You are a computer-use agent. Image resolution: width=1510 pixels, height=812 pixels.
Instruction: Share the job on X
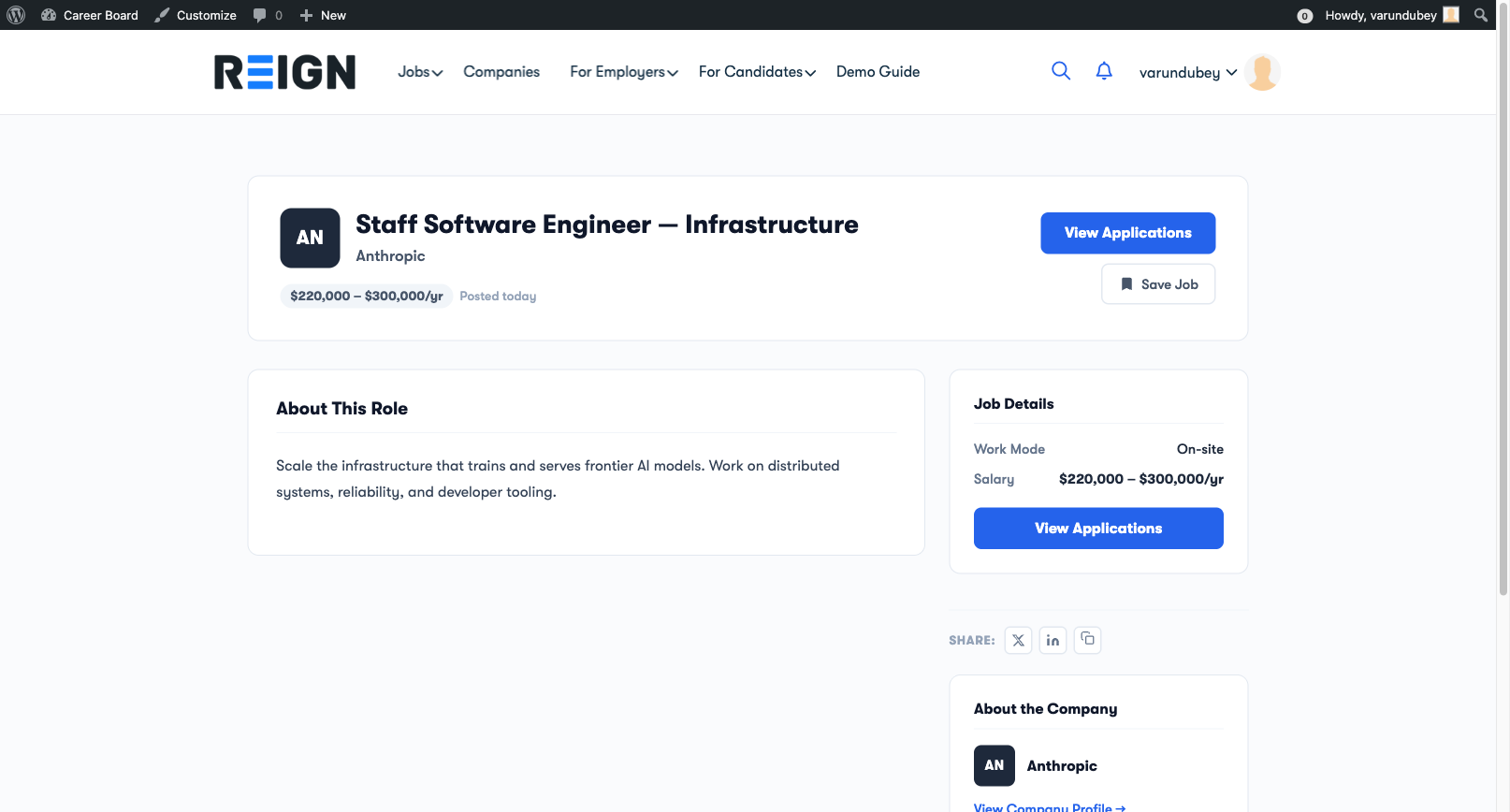coord(1019,640)
